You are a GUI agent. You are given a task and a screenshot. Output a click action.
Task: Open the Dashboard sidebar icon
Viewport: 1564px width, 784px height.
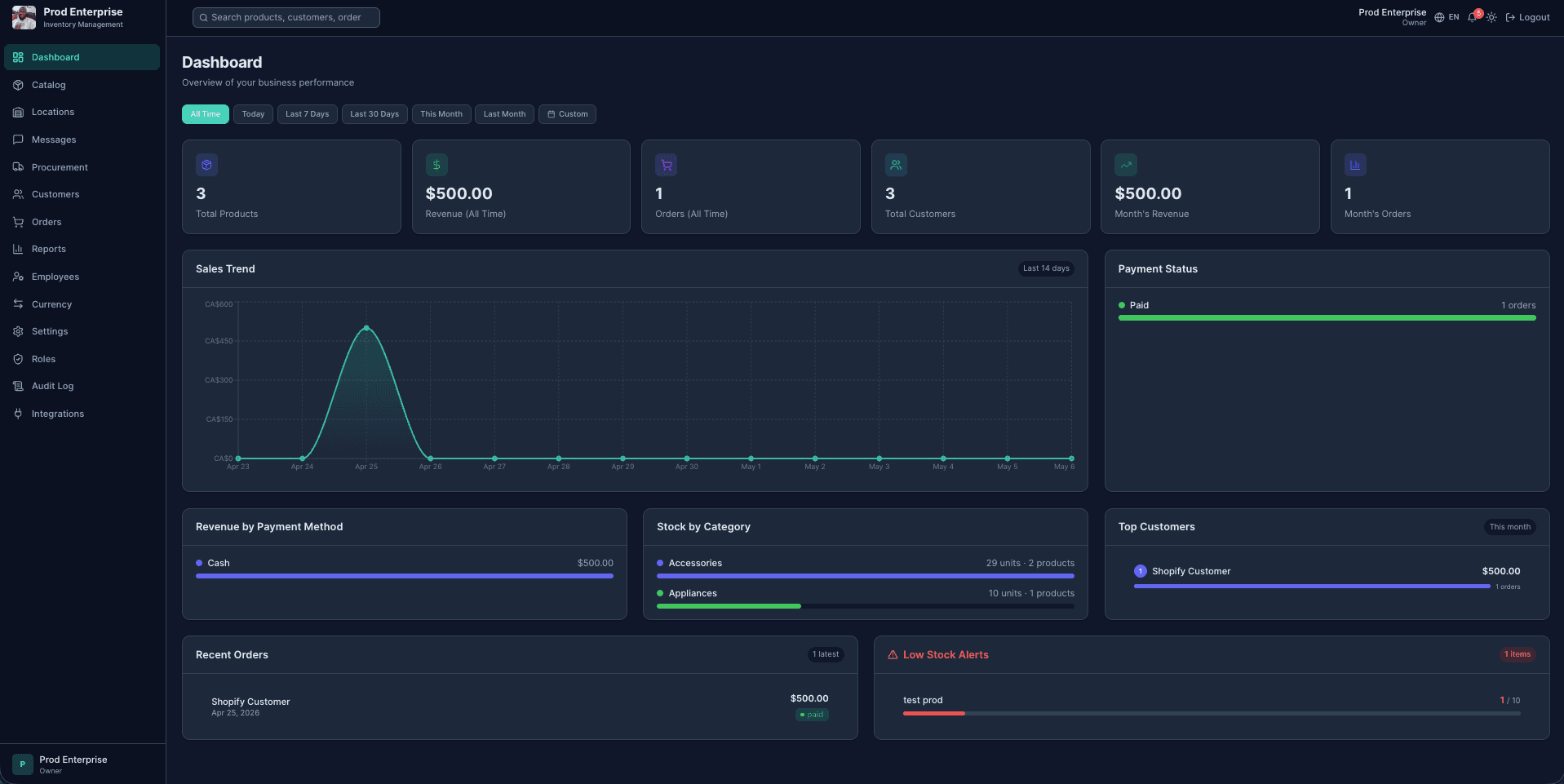point(18,57)
